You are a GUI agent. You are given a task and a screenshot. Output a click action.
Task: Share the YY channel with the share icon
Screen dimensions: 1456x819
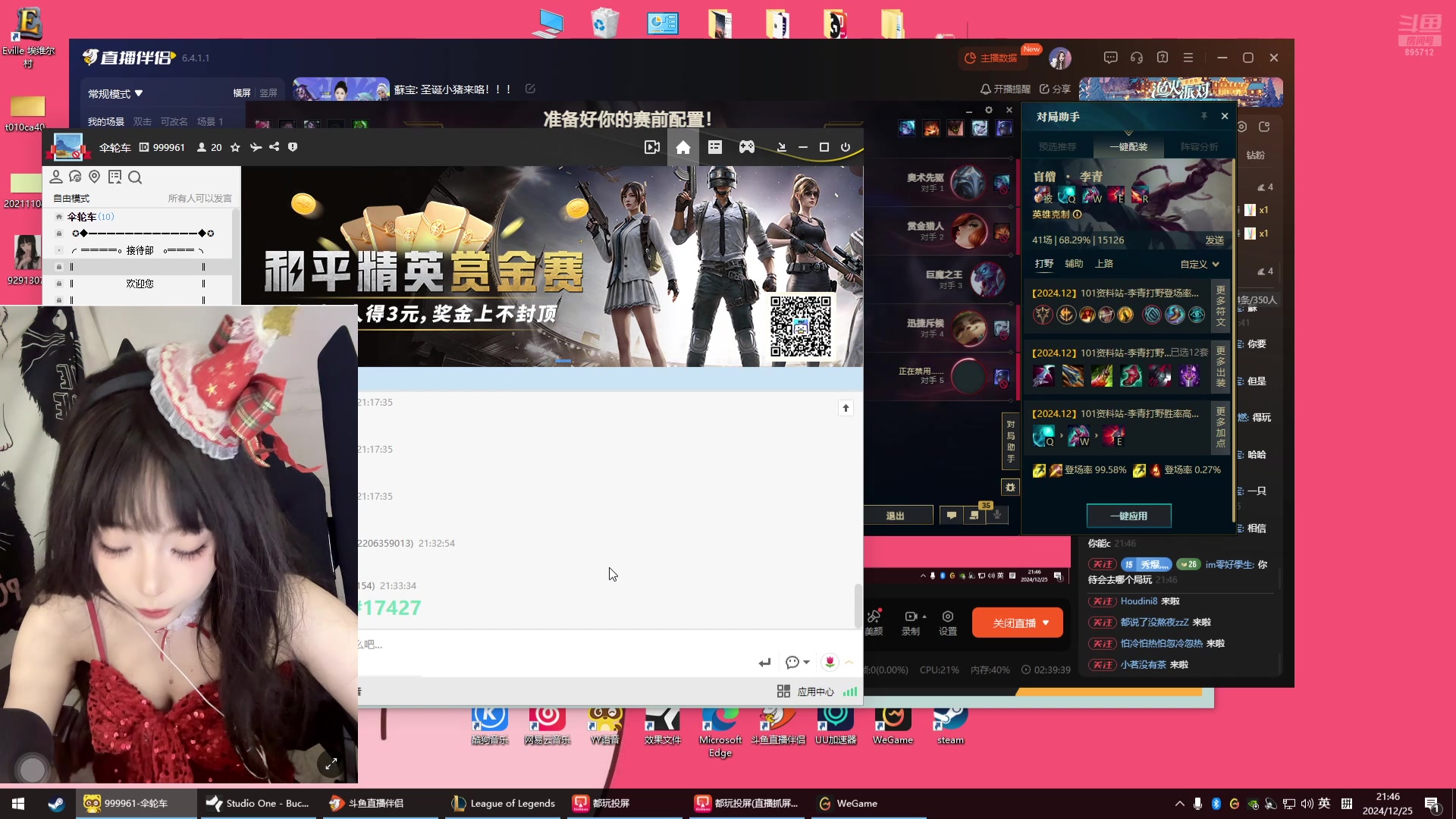(x=274, y=147)
